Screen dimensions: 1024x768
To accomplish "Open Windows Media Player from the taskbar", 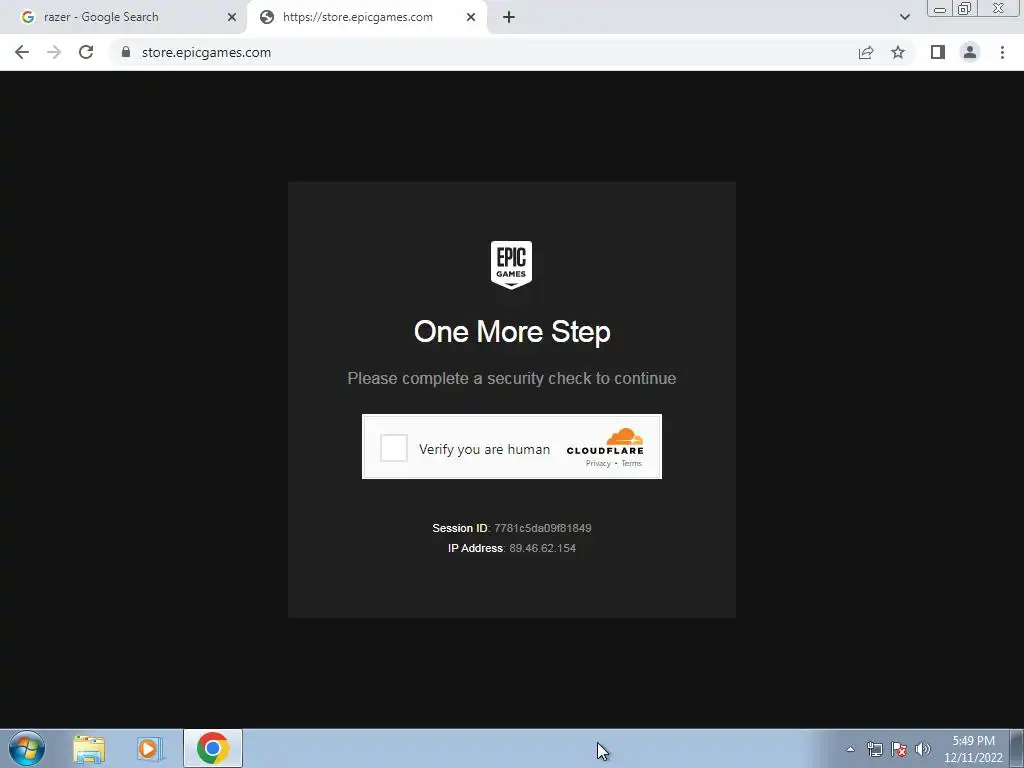I will click(x=150, y=749).
